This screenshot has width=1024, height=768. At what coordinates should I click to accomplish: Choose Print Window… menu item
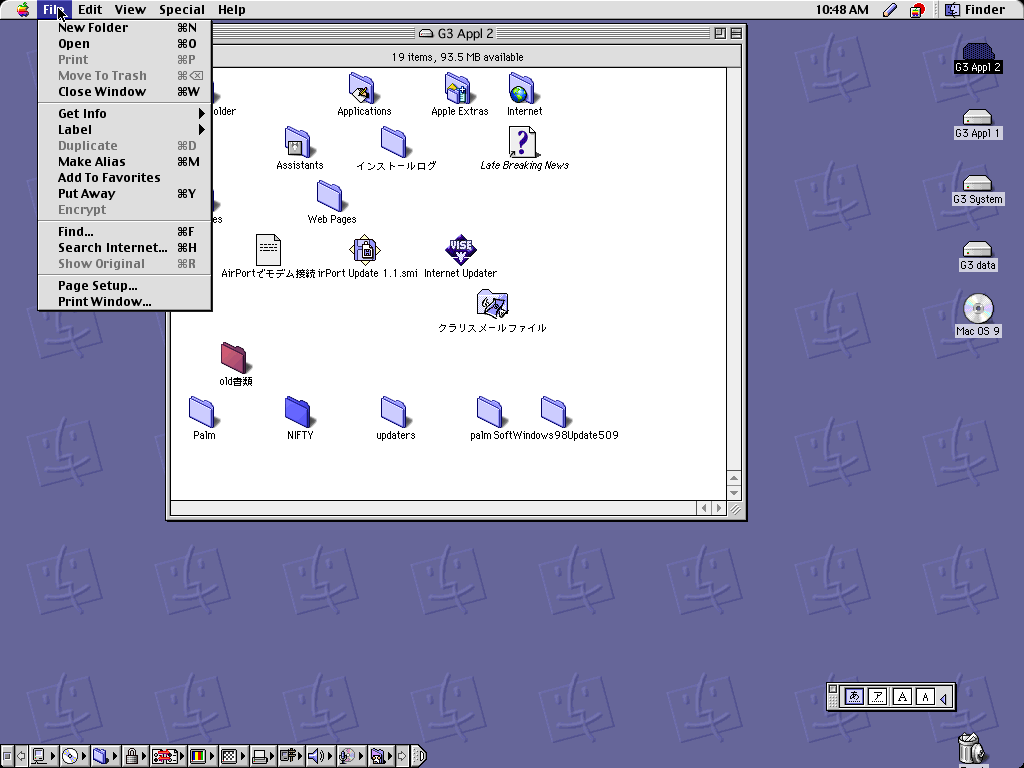pyautogui.click(x=125, y=302)
